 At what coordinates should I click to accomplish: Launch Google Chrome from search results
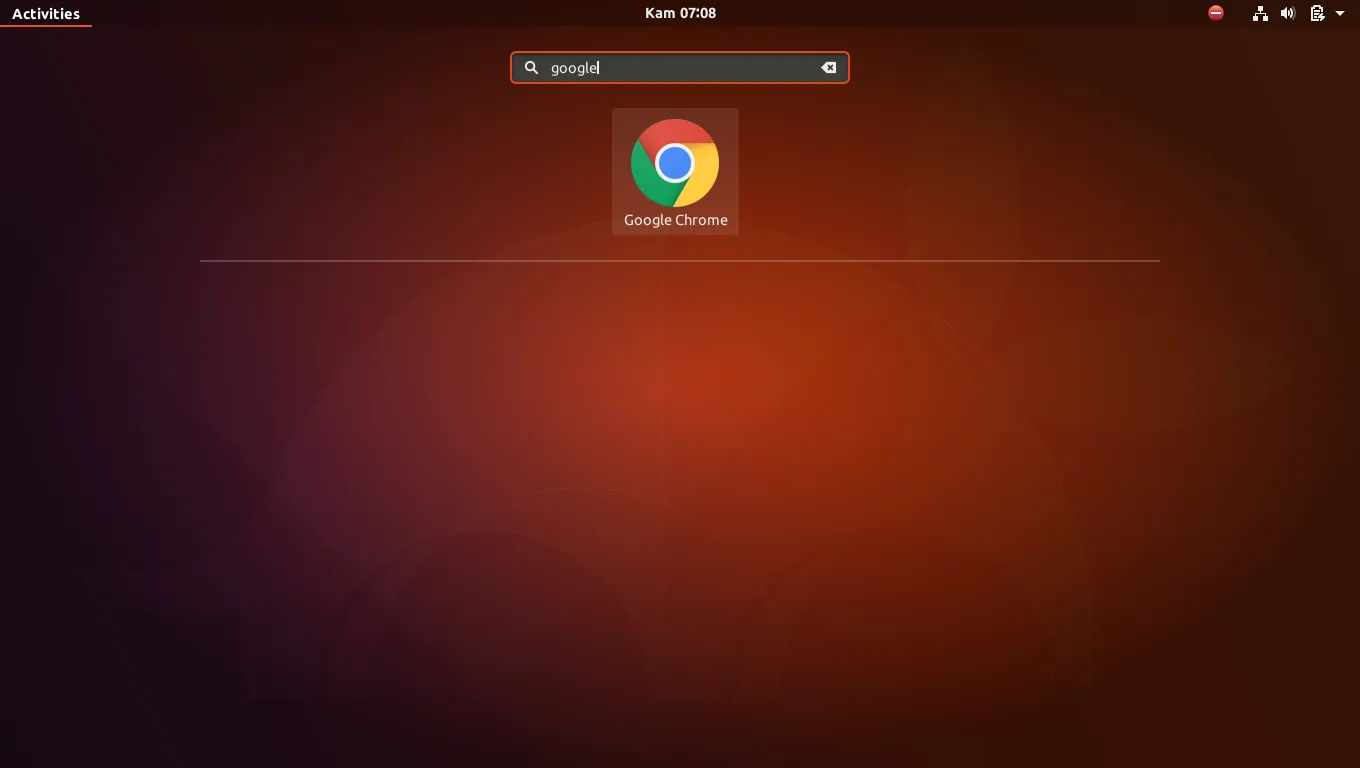675,172
